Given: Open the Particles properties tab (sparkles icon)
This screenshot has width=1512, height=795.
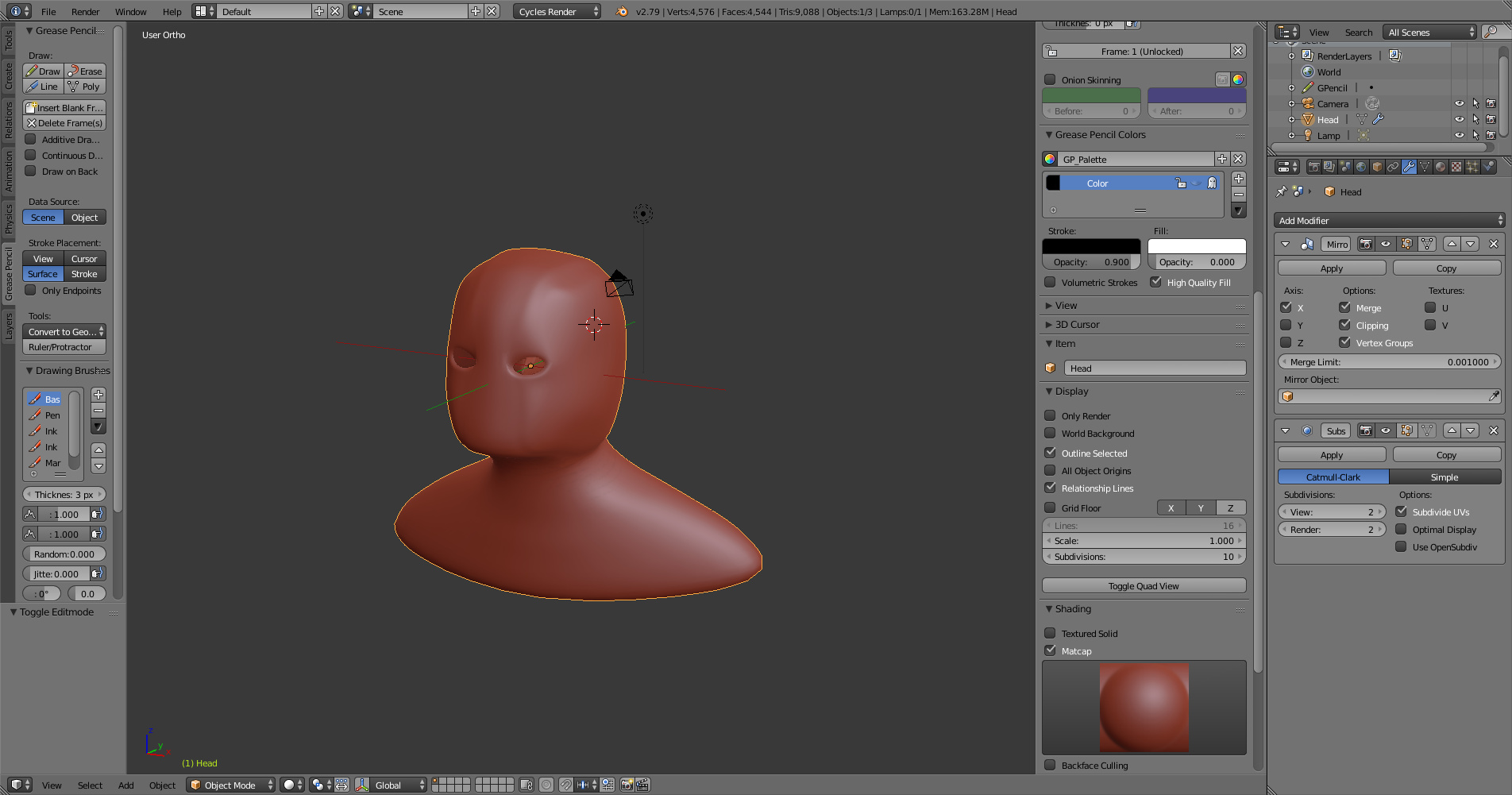Looking at the screenshot, I should pyautogui.click(x=1472, y=167).
